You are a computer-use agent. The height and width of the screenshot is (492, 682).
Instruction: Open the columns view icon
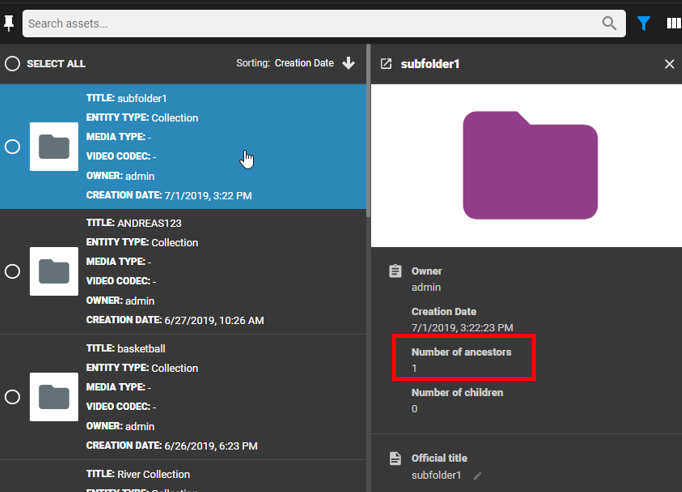tap(674, 23)
